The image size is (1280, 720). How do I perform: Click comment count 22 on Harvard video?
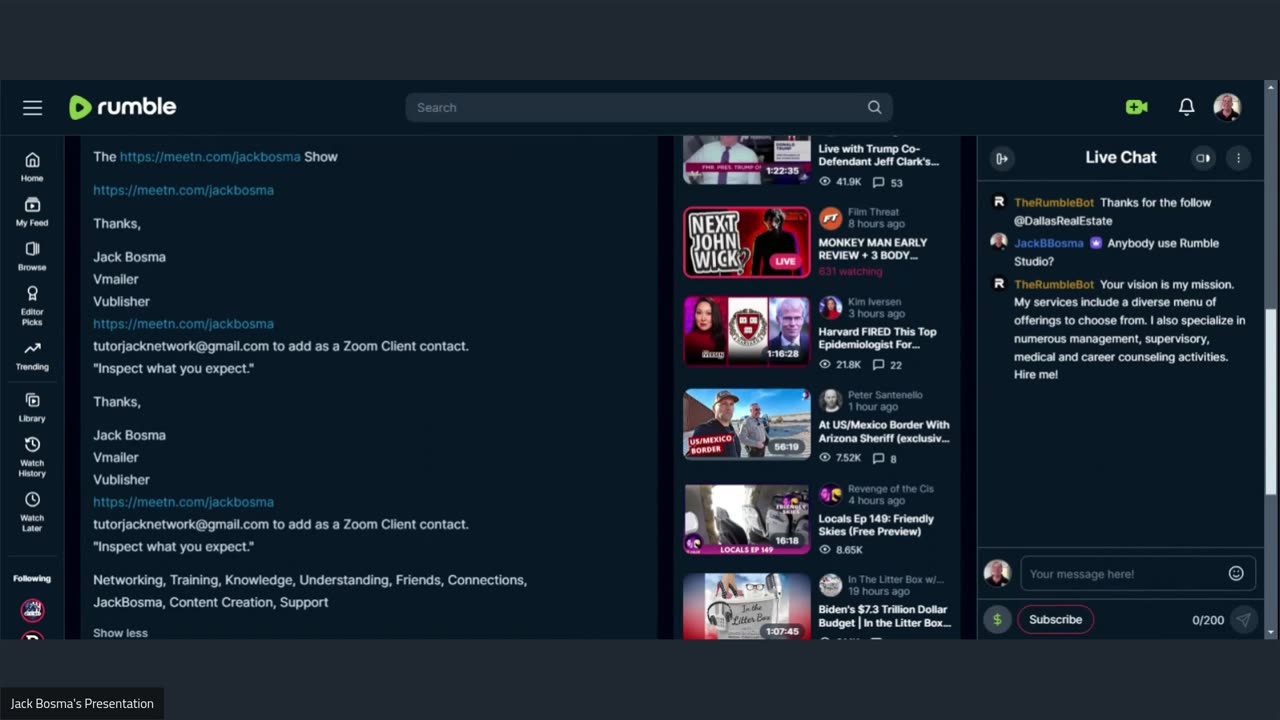point(888,365)
